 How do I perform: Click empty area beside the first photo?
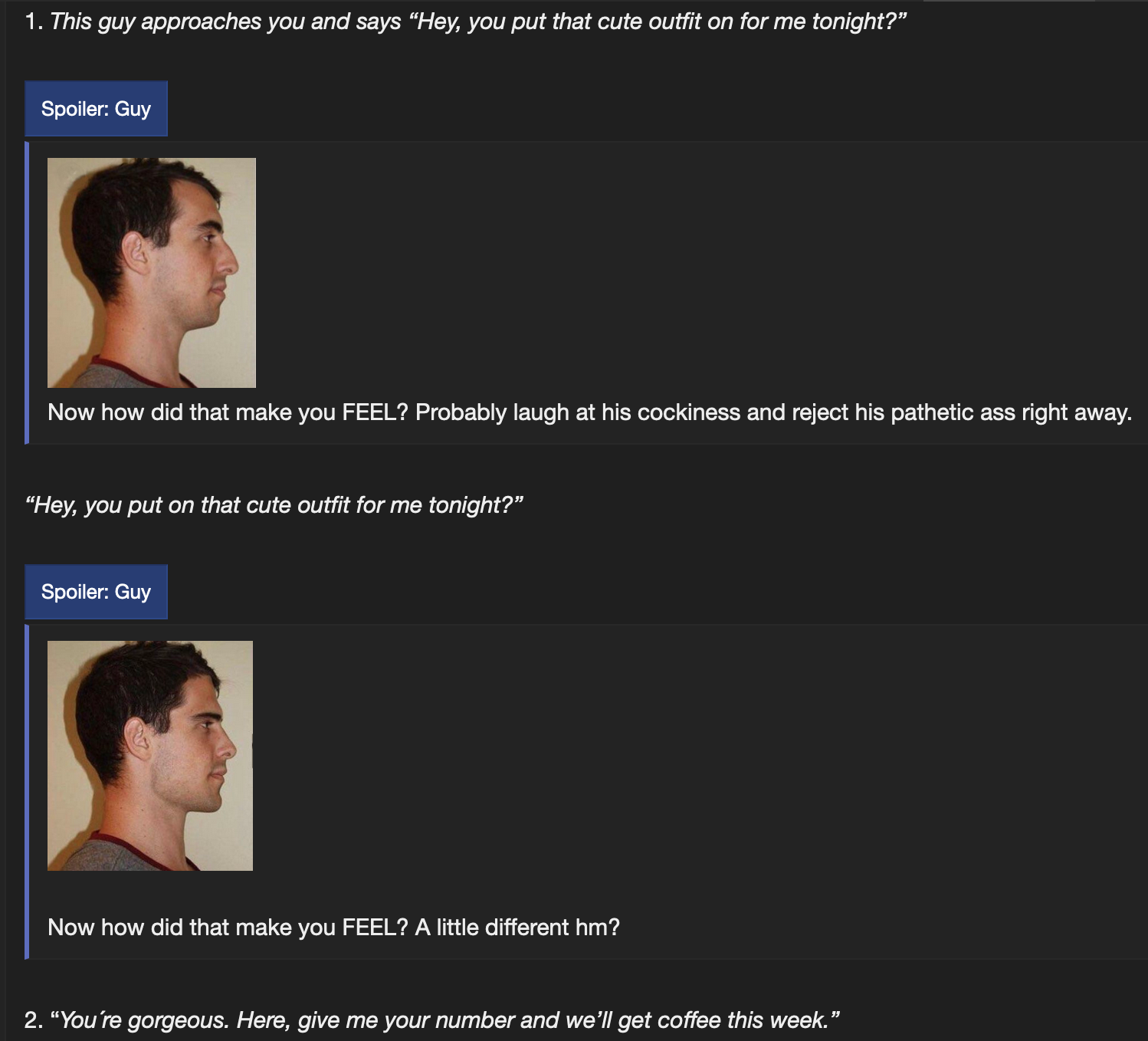pos(690,273)
